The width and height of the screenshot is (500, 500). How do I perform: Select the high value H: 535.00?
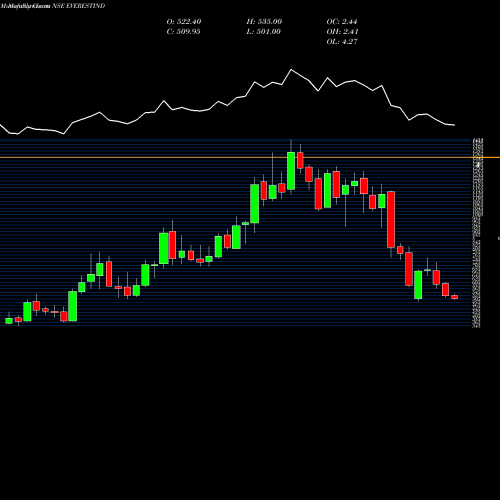point(264,22)
